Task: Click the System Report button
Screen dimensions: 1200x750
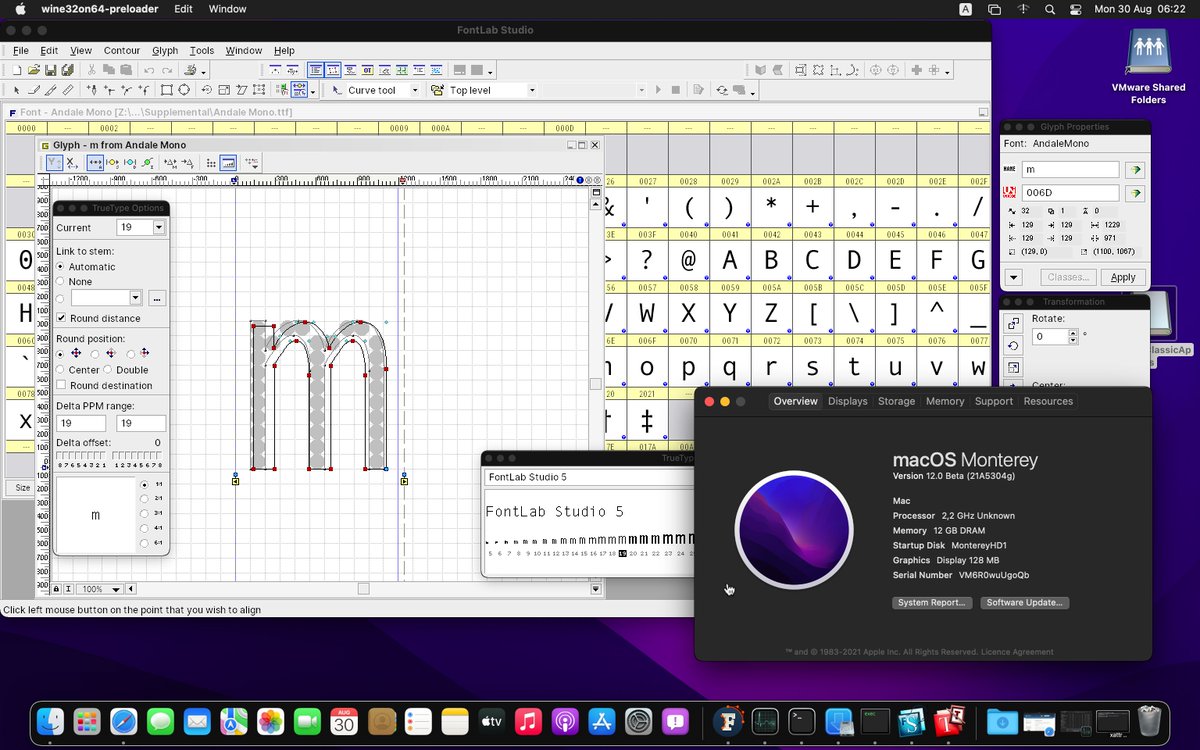Action: (x=932, y=603)
